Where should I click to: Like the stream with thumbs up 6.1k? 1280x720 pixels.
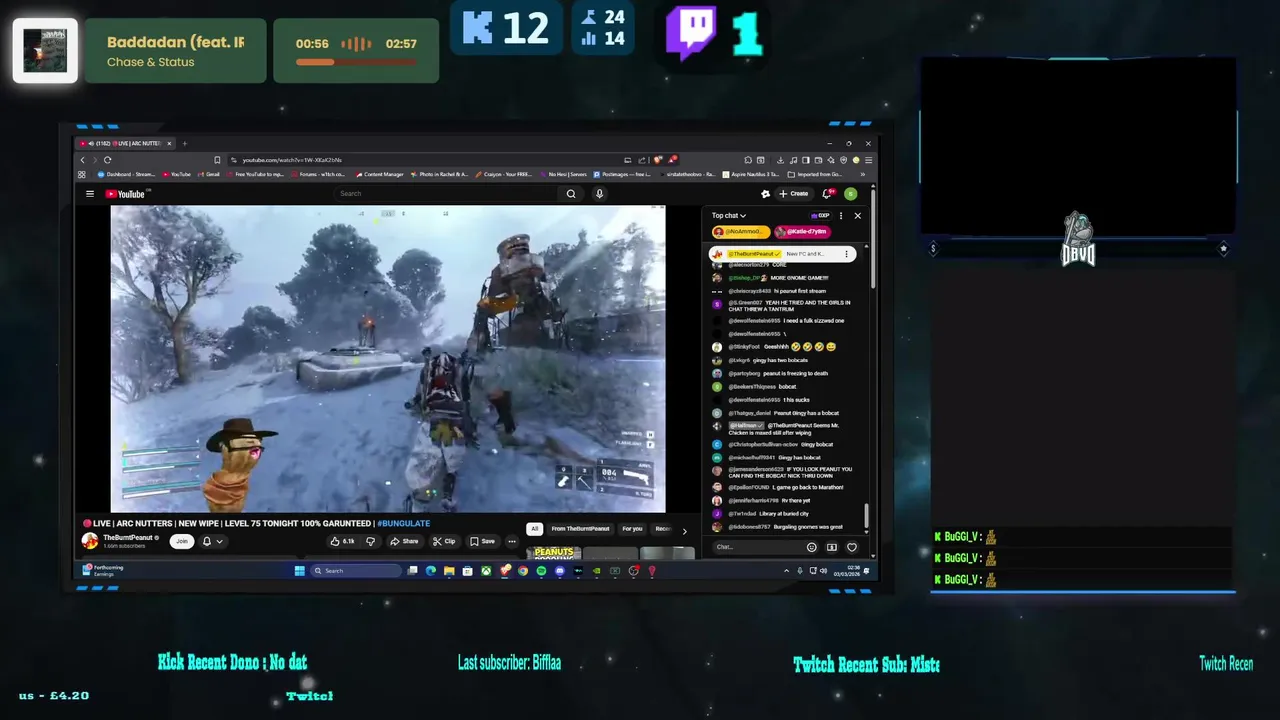343,541
